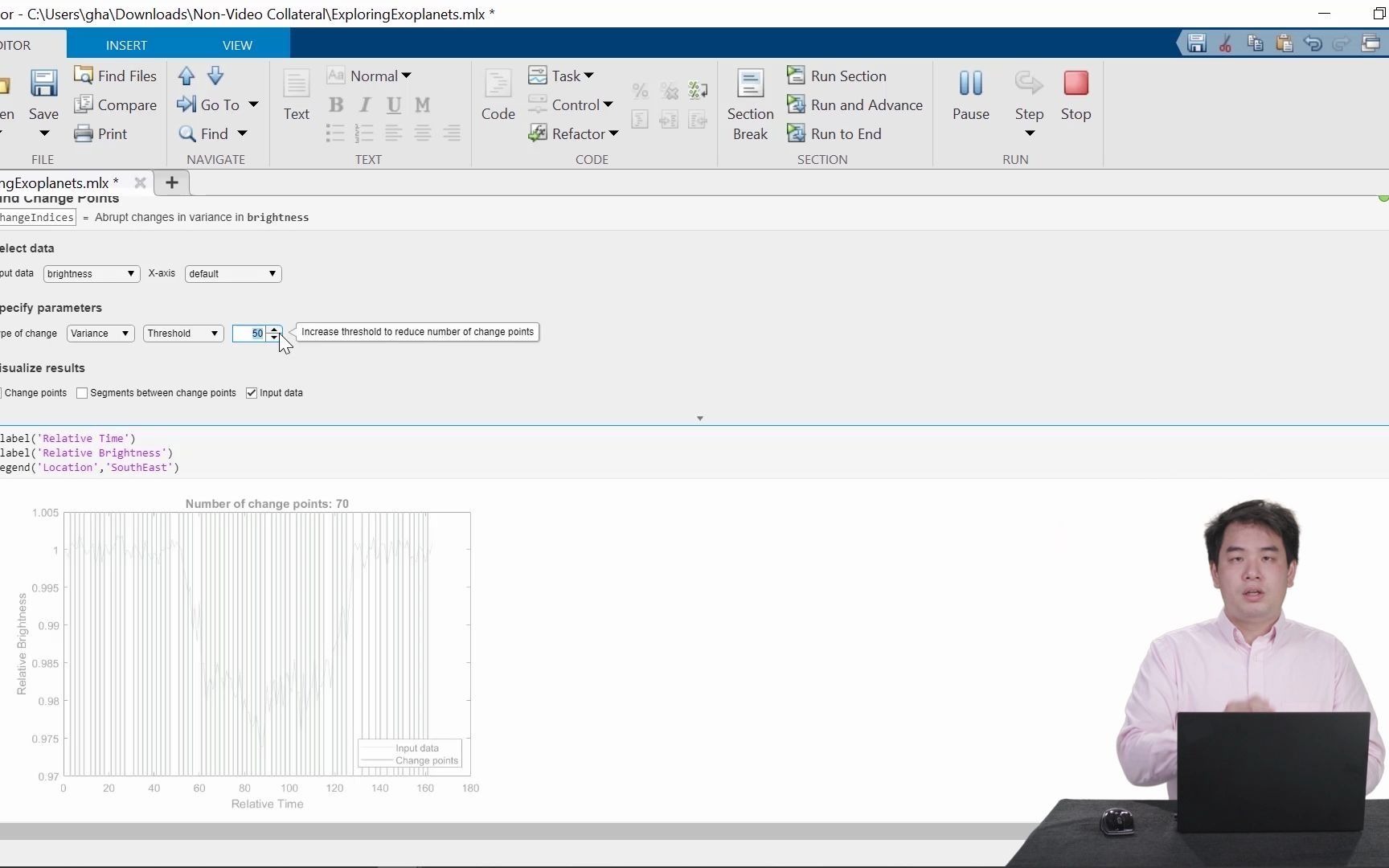Click Run and Advance
1389x868 pixels.
(x=855, y=104)
